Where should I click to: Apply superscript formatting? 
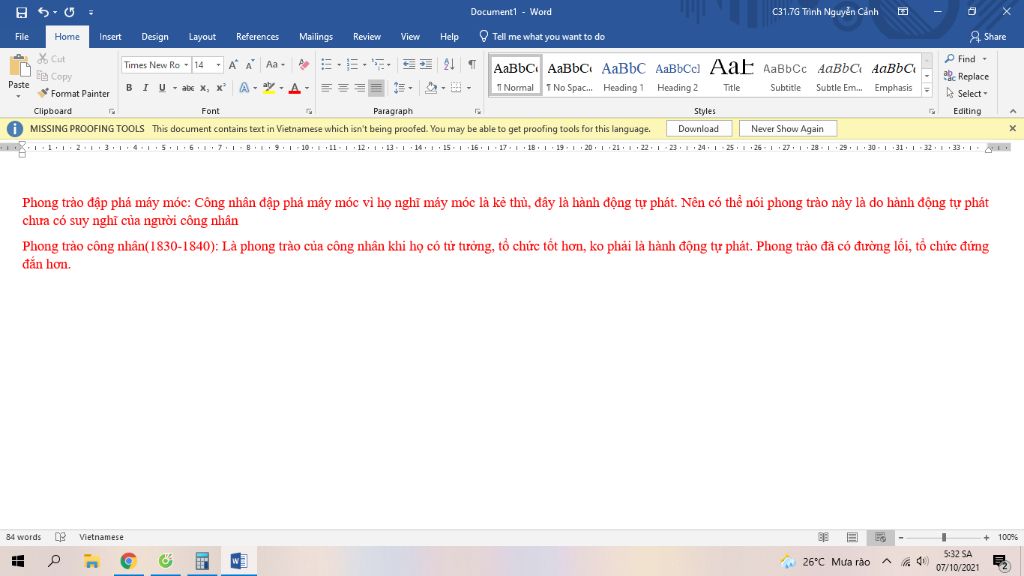[221, 88]
